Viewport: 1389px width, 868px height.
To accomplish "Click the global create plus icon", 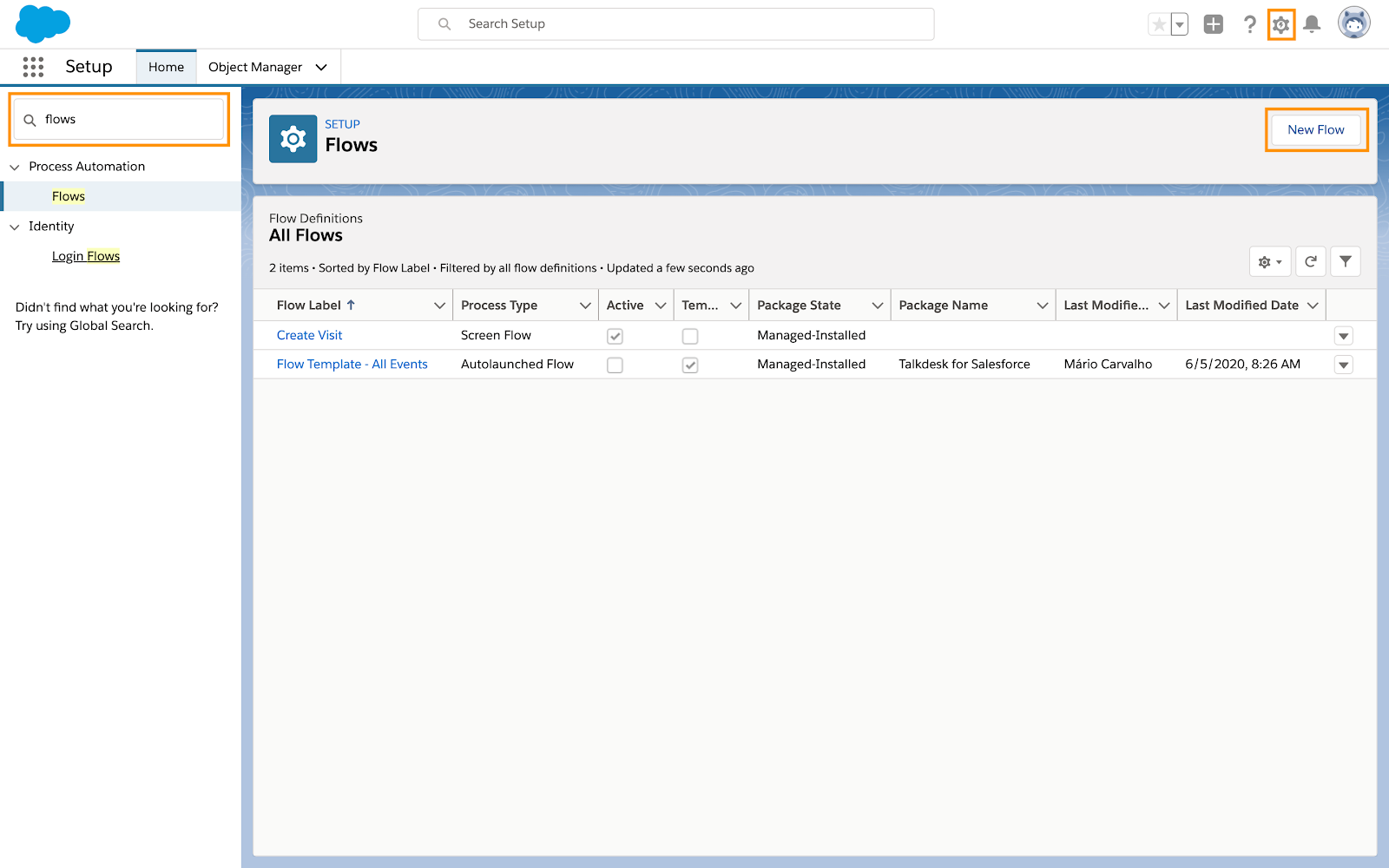I will (1214, 24).
